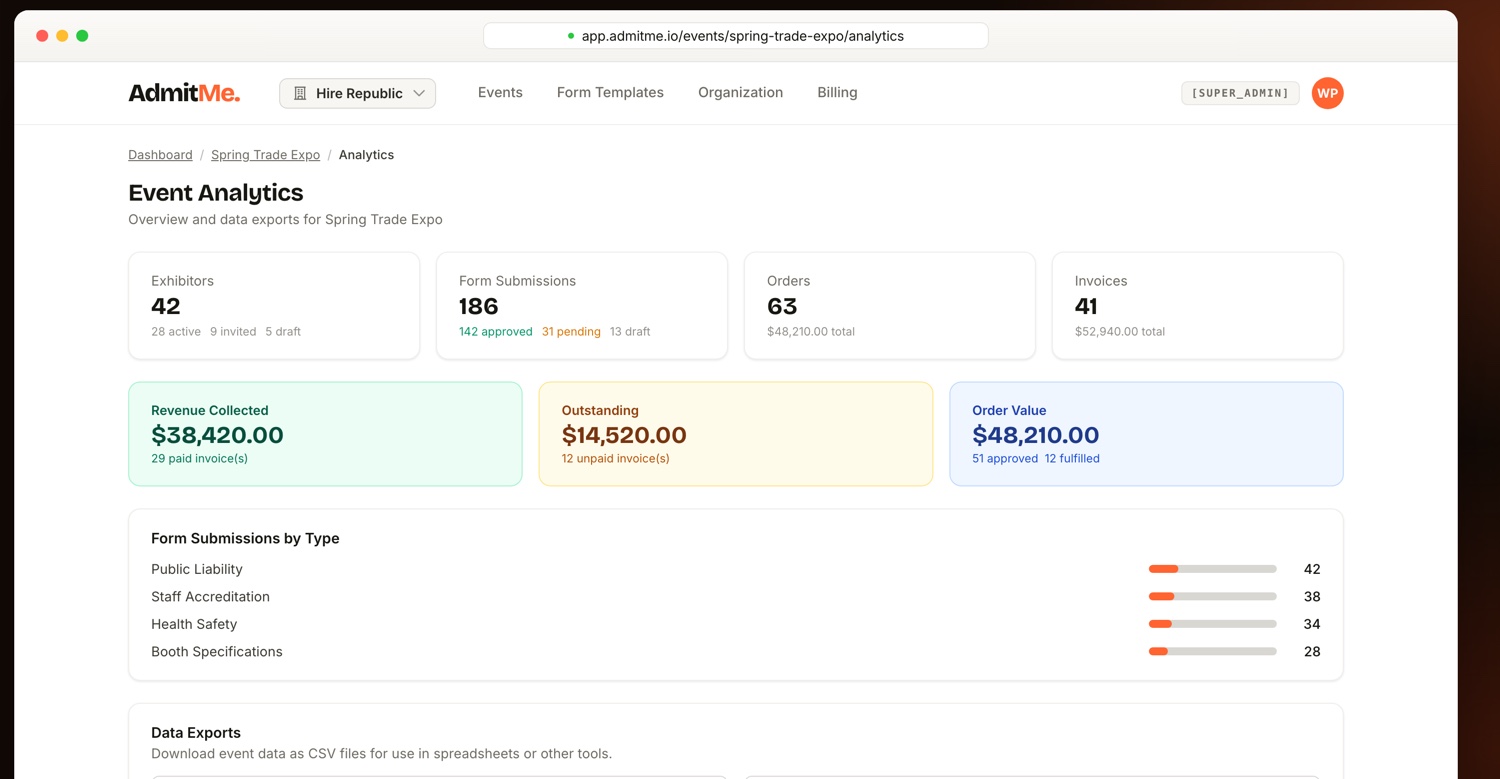This screenshot has width=1500, height=779.
Task: Click the Outstanding amount $14,520.00
Action: click(624, 435)
